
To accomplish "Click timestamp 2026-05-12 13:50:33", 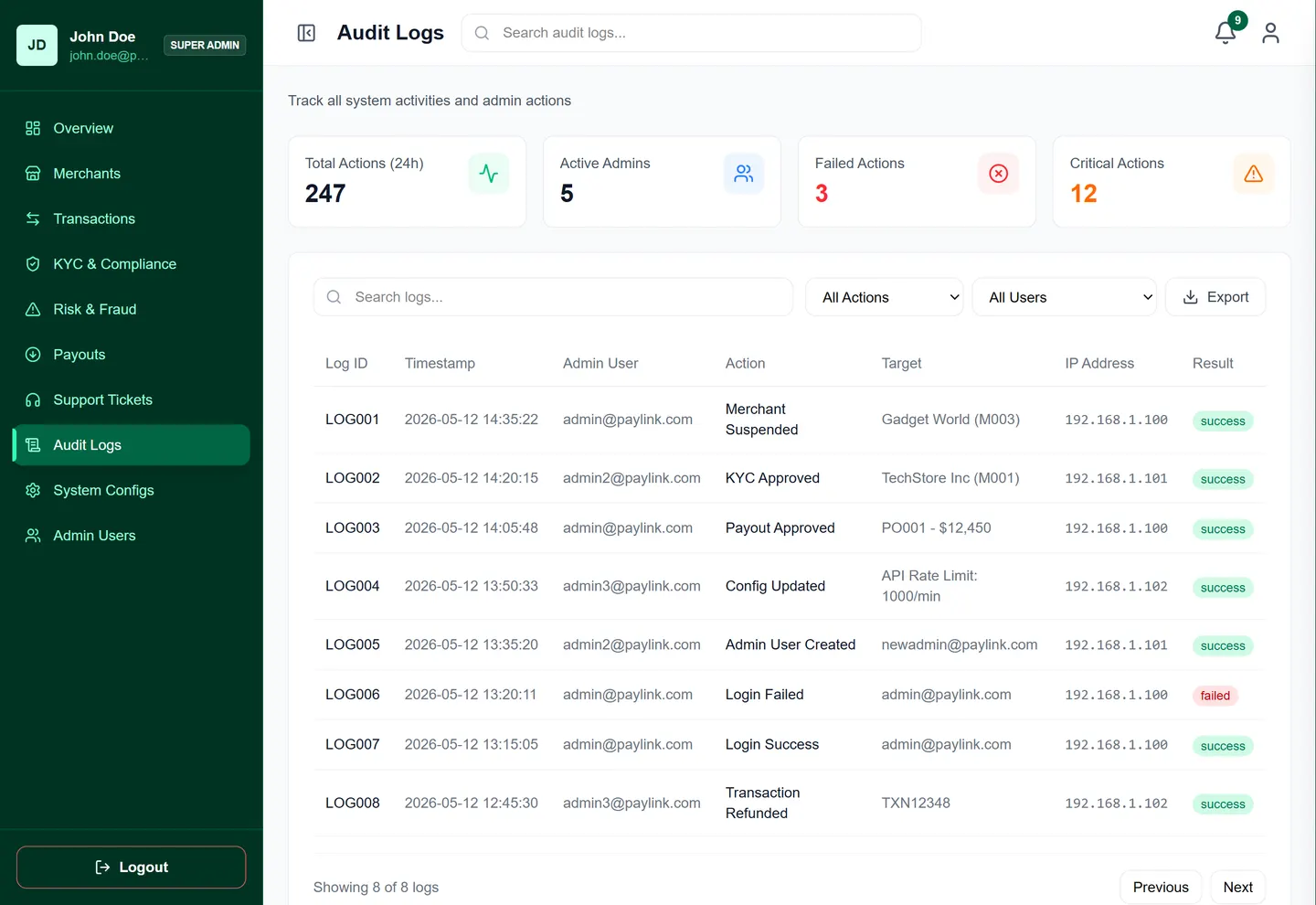I will click(472, 586).
